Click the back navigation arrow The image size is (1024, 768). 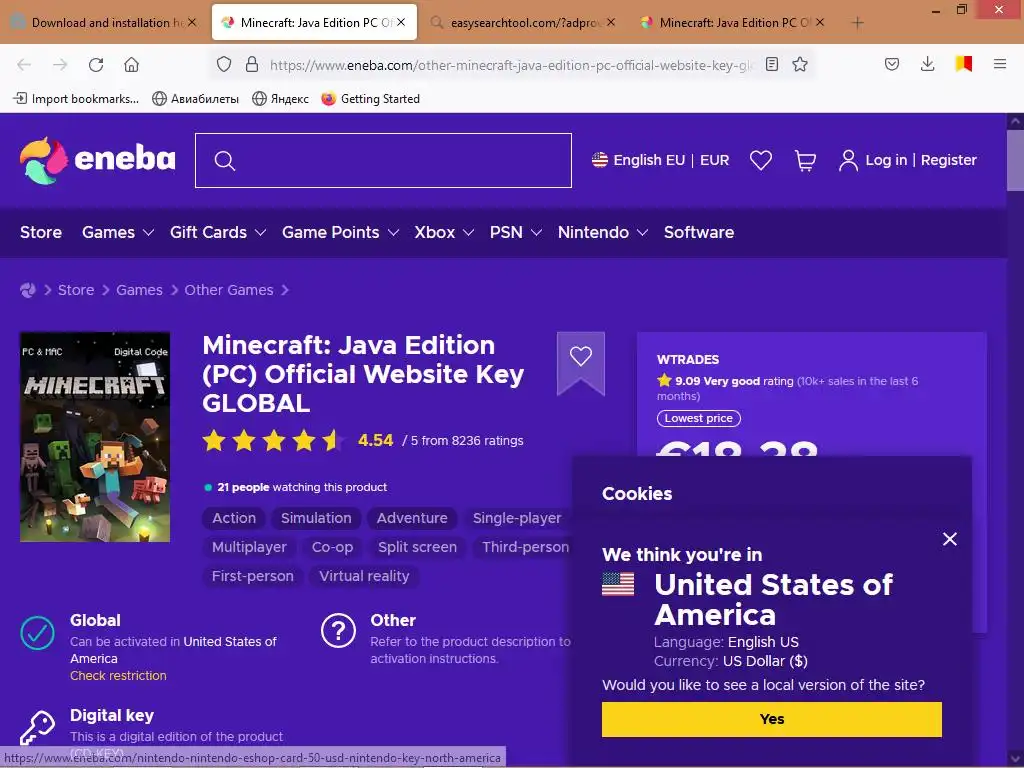(24, 65)
